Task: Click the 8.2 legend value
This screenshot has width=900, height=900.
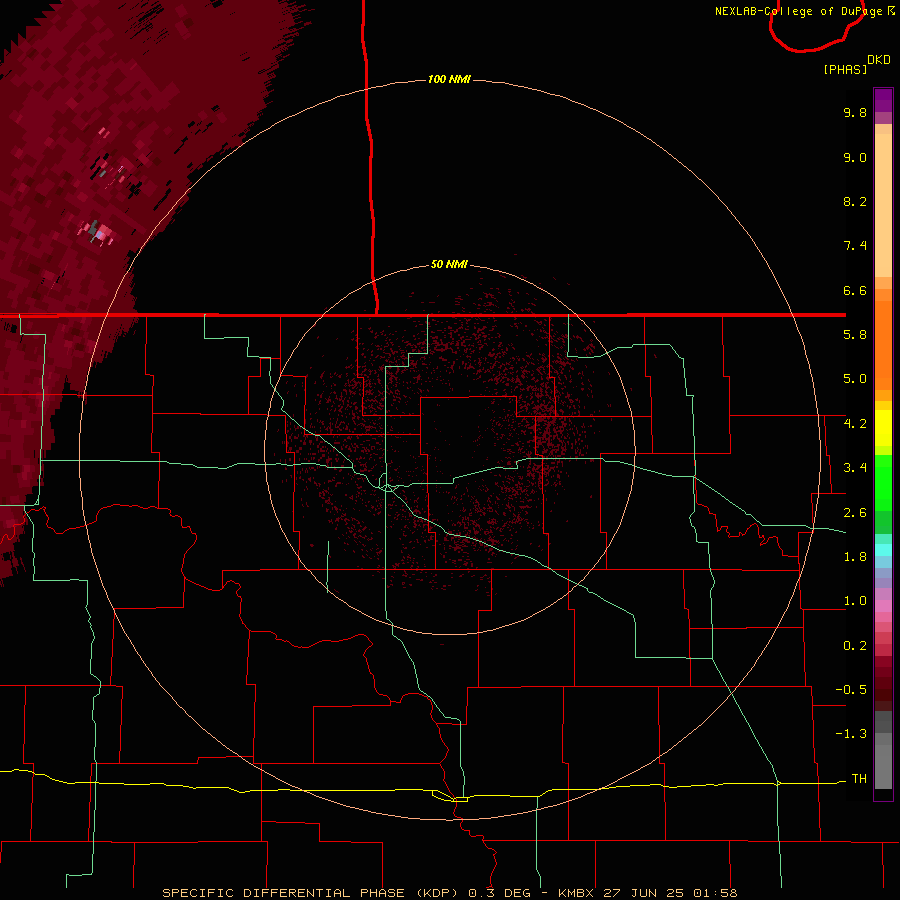Action: pos(855,201)
